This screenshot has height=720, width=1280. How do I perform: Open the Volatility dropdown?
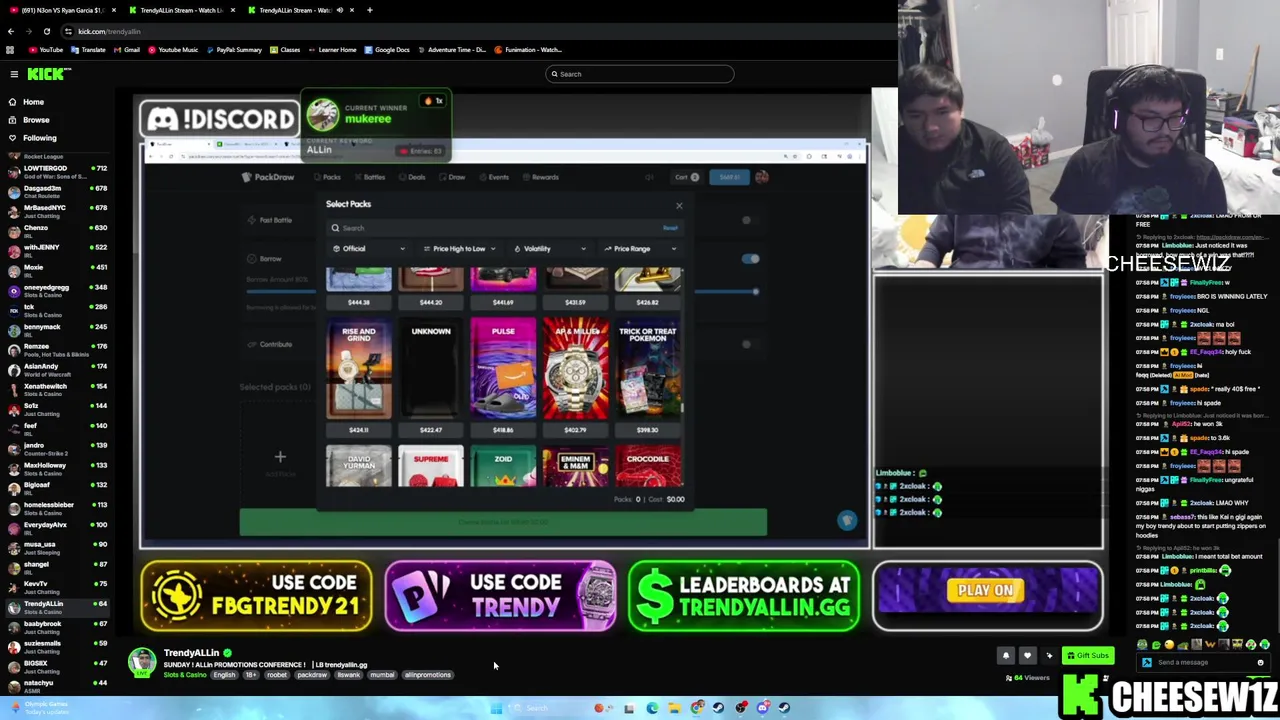click(x=549, y=249)
